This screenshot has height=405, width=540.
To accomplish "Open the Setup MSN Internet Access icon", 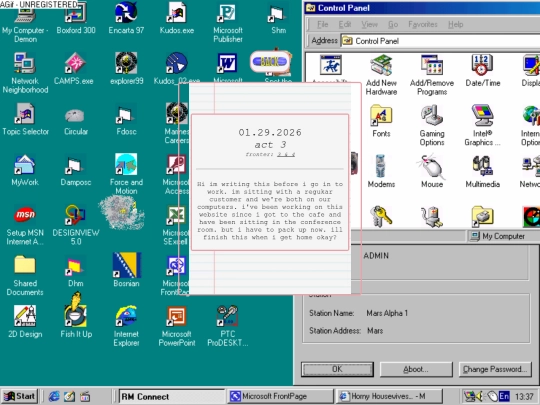I will point(25,225).
